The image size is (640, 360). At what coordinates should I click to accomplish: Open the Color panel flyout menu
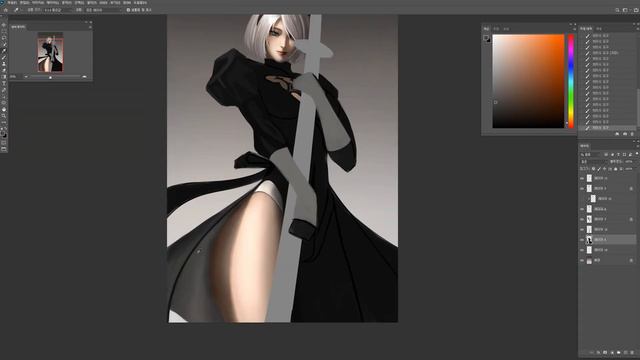pyautogui.click(x=574, y=29)
